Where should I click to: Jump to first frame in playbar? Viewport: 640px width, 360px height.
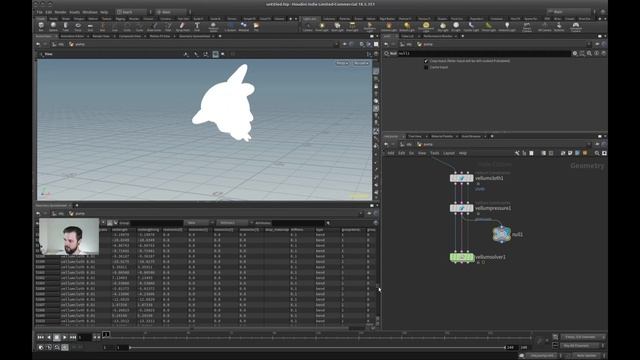point(40,337)
